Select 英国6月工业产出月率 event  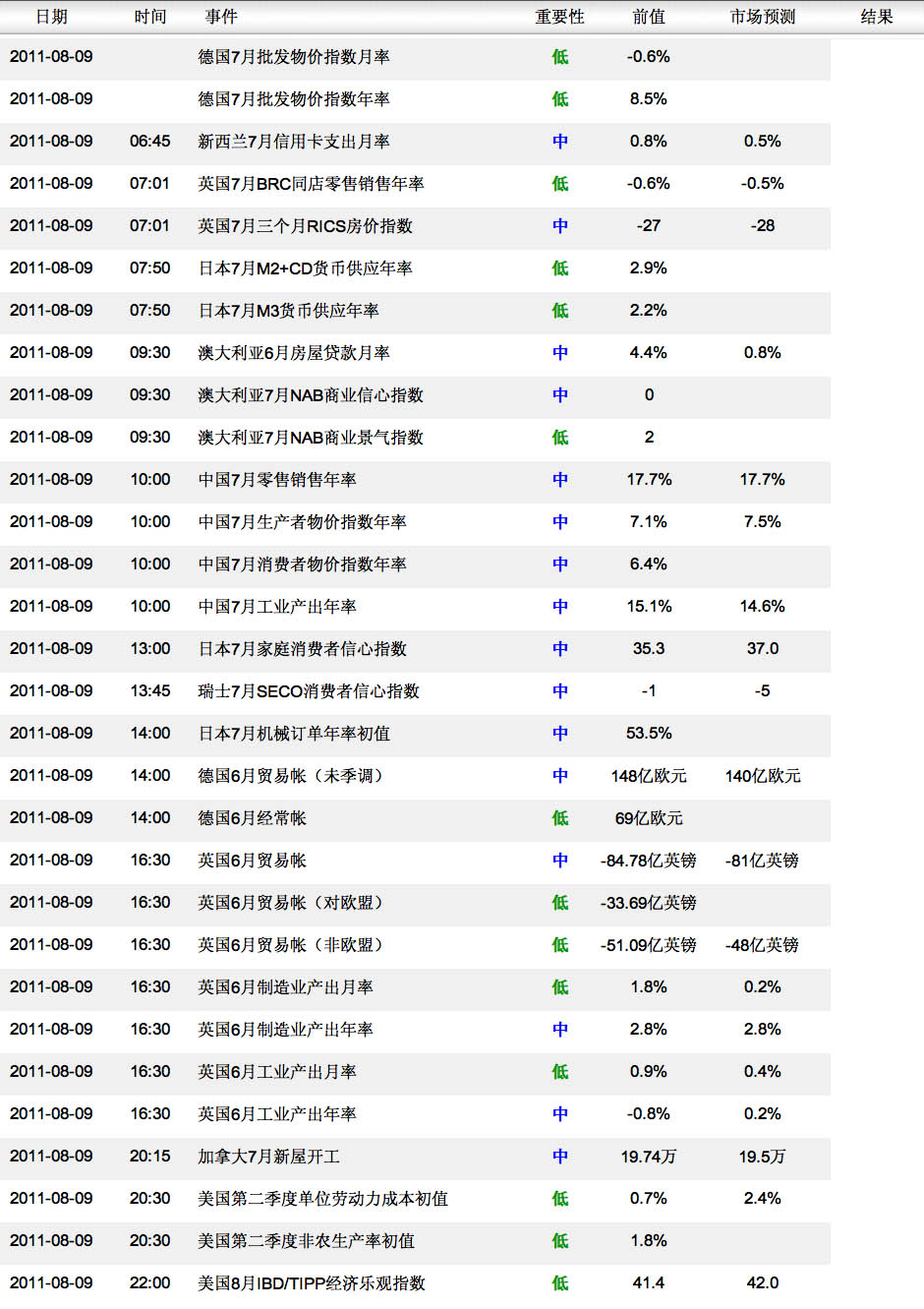click(x=277, y=1072)
